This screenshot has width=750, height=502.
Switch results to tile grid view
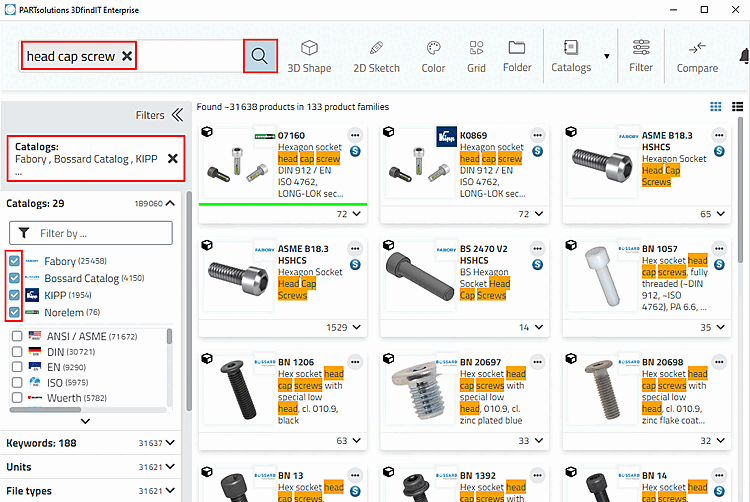point(716,107)
